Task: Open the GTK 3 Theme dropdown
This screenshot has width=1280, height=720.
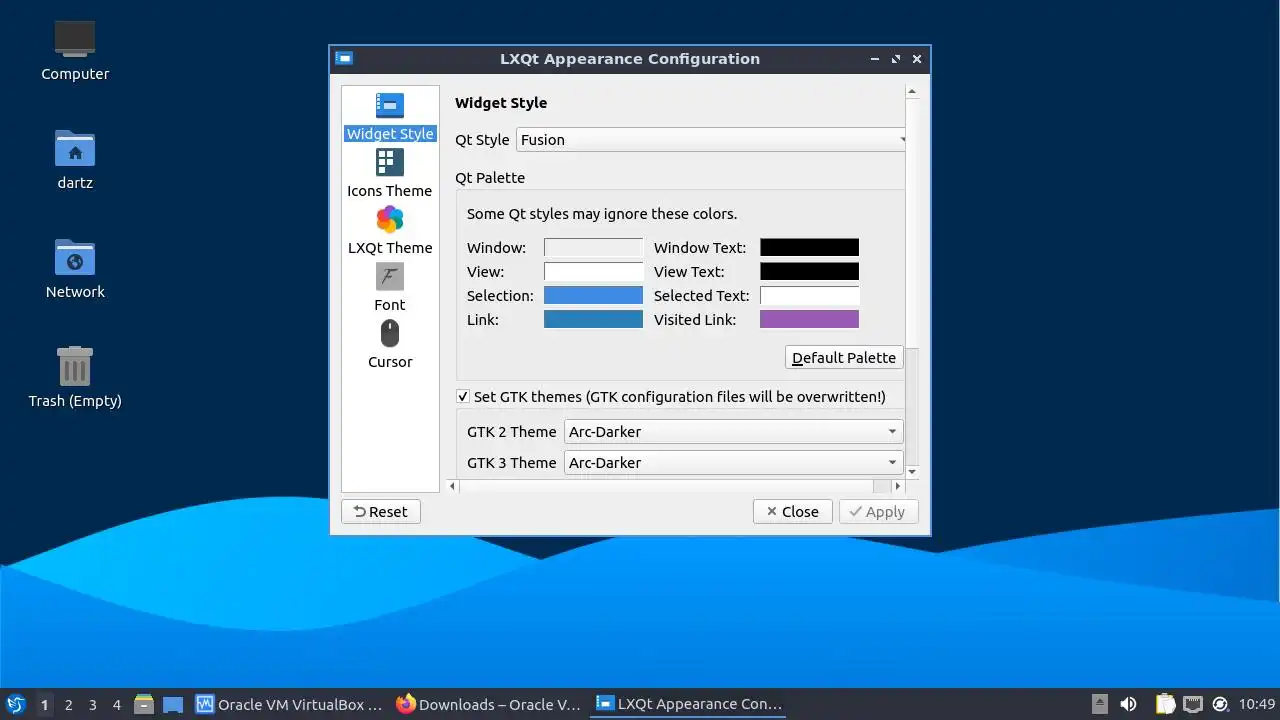Action: [x=733, y=463]
